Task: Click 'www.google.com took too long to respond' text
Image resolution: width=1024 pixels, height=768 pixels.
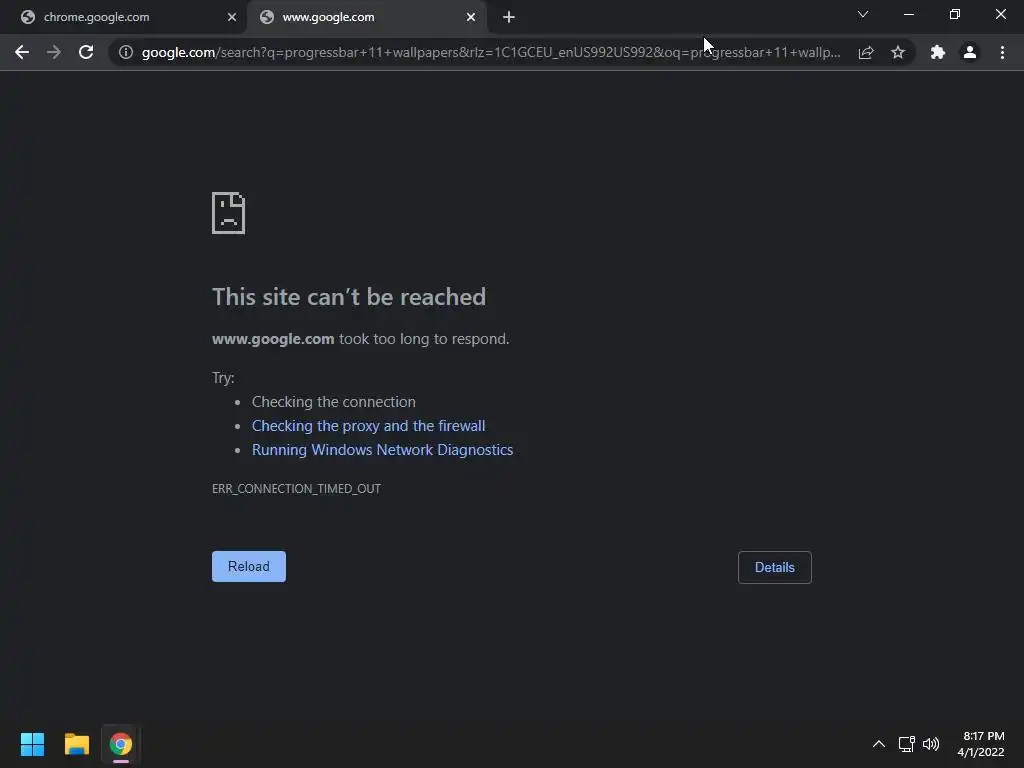Action: (x=360, y=339)
